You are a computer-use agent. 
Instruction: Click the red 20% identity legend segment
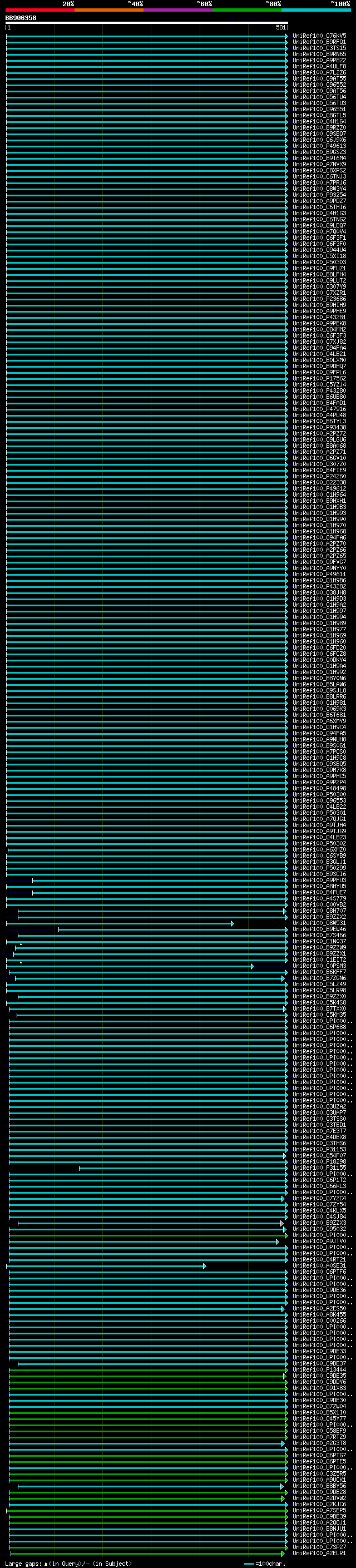pos(39,10)
